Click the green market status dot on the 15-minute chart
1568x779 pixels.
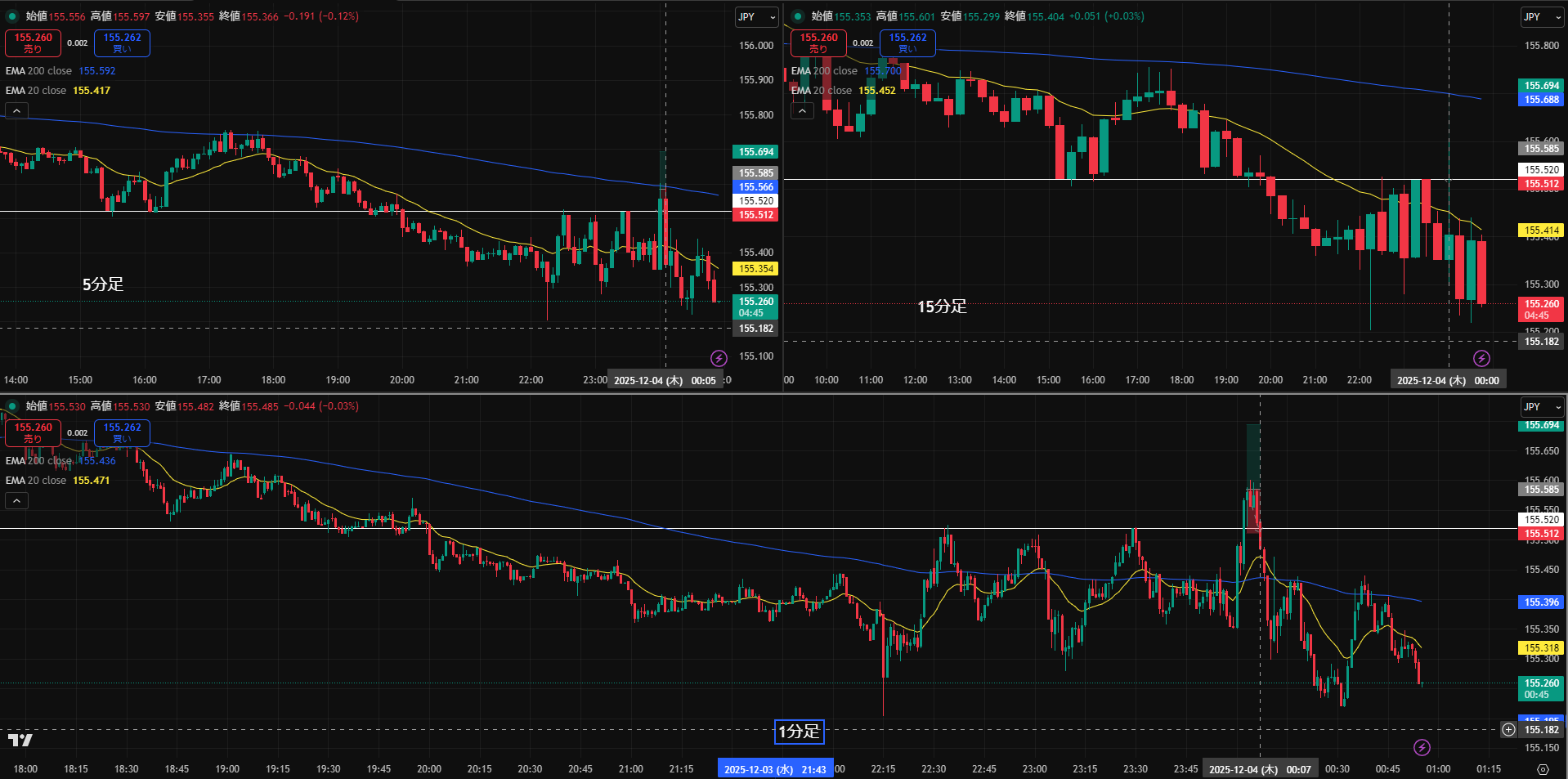click(x=798, y=16)
